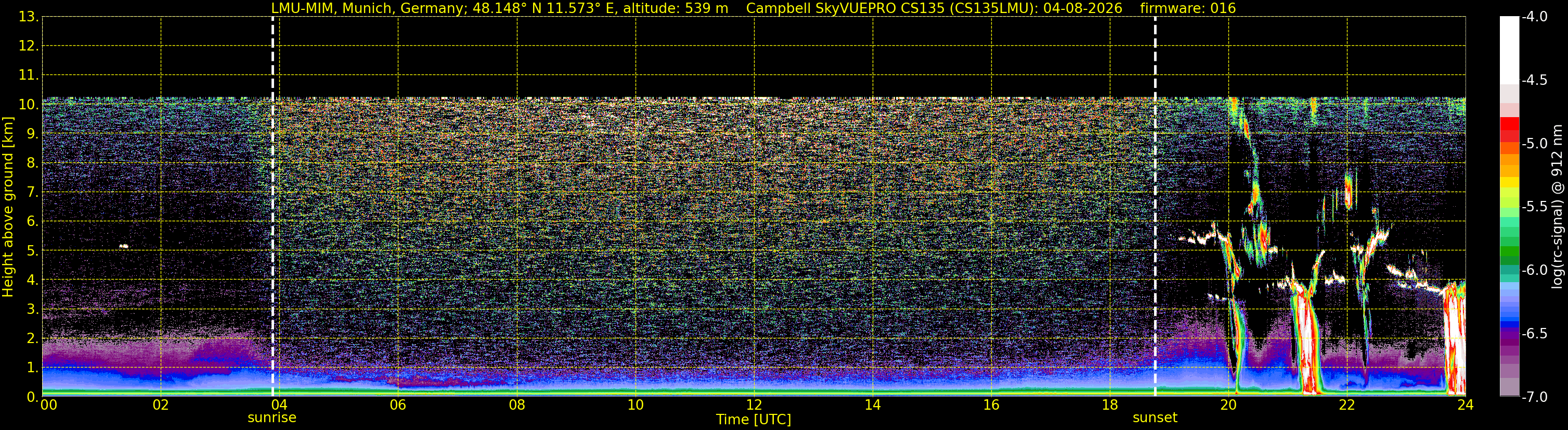Click the time-axis tick label '06'
This screenshot has height=430, width=1568.
(398, 405)
